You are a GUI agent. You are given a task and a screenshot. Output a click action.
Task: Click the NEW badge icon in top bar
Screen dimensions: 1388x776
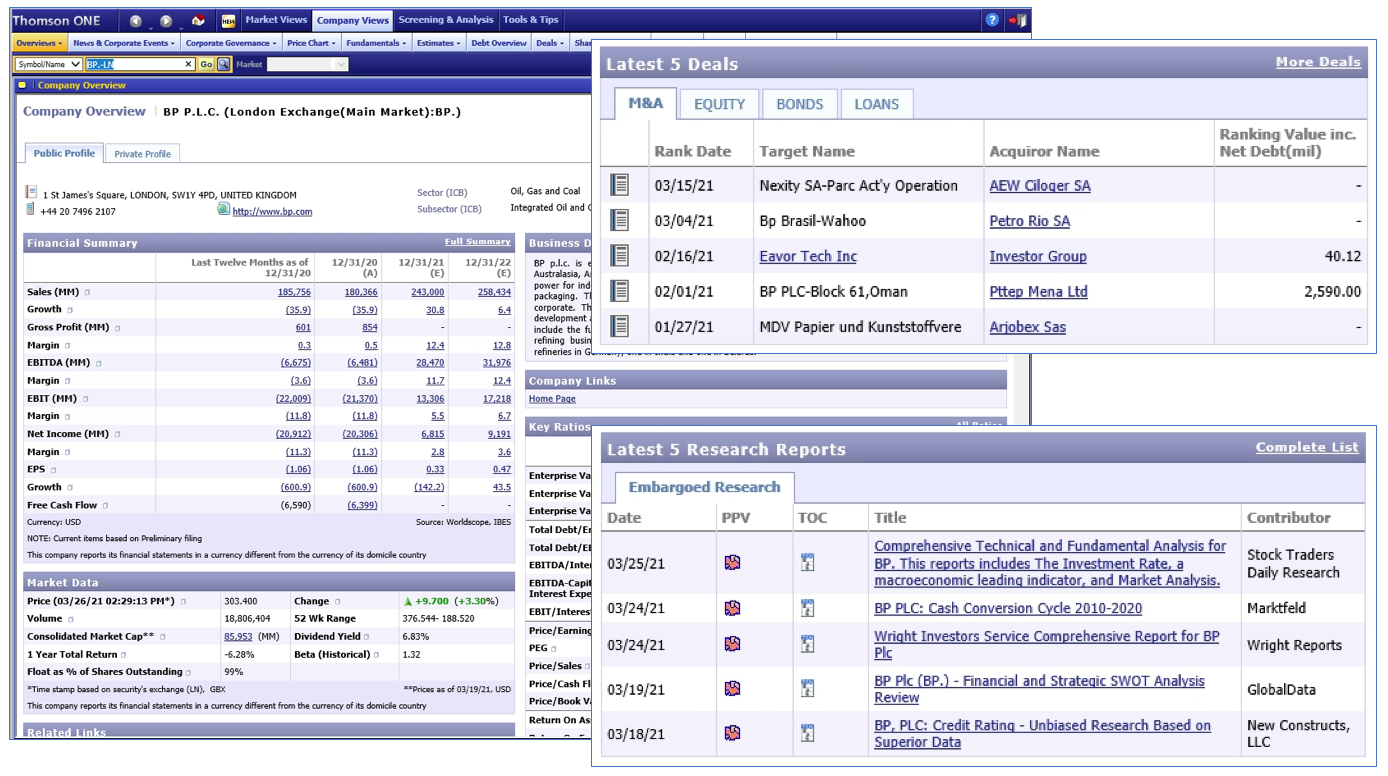(x=228, y=20)
